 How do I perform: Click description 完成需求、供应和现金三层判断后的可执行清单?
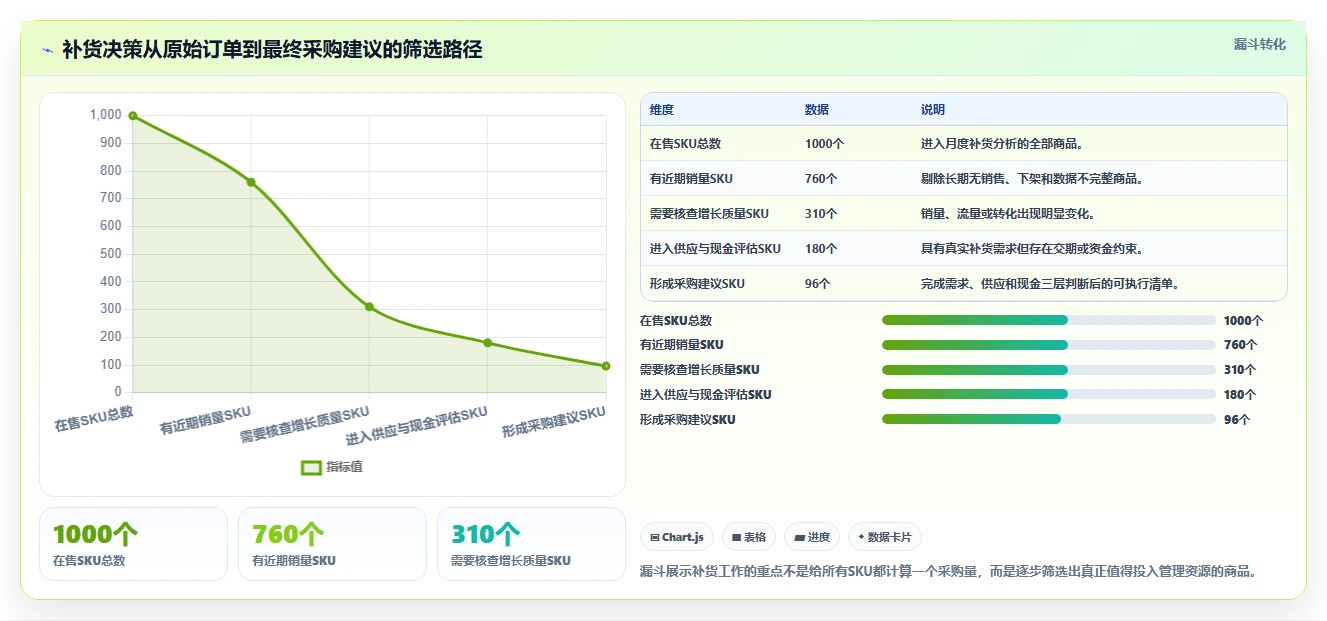1050,284
